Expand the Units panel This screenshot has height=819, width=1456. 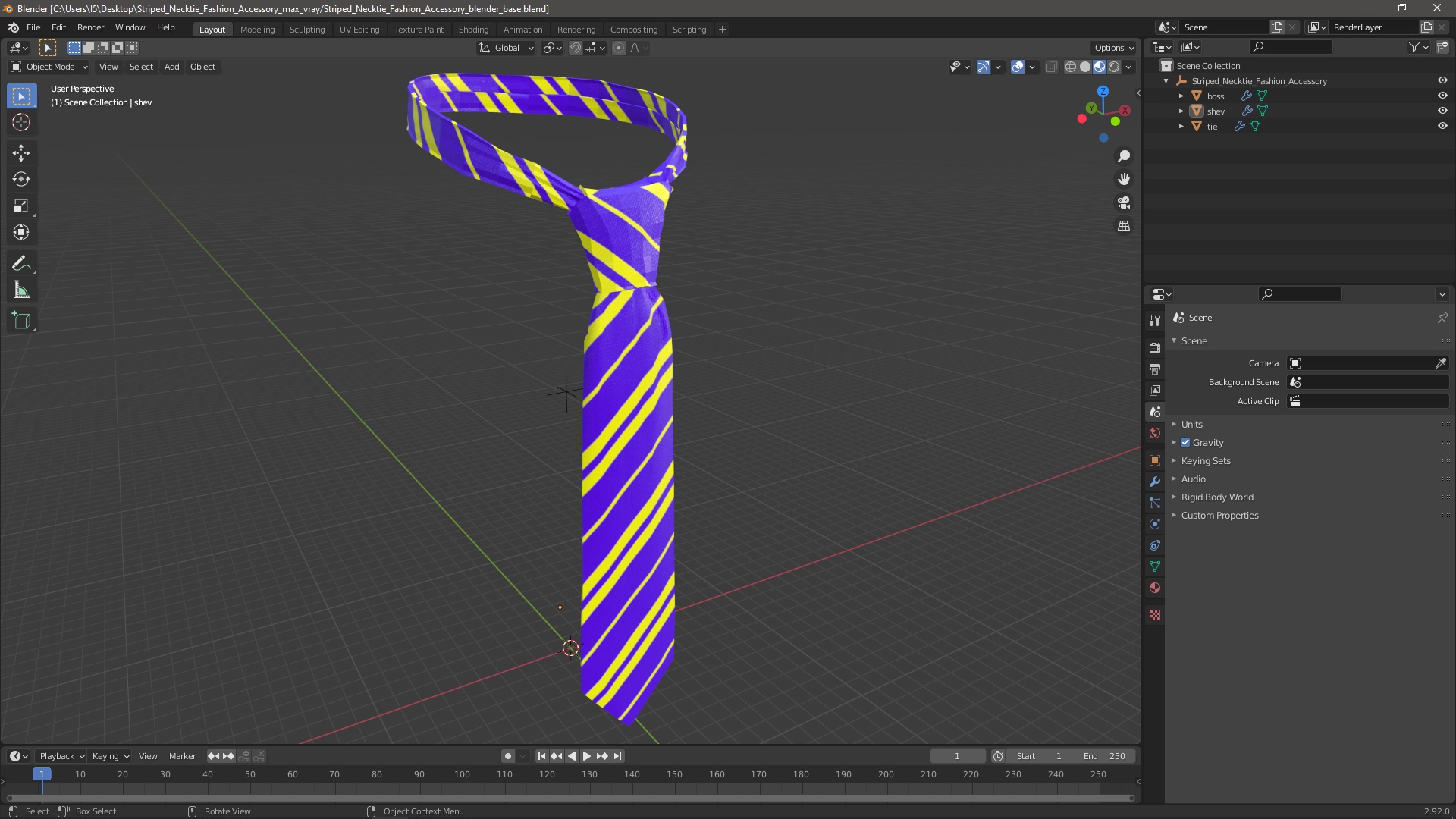click(x=1191, y=424)
